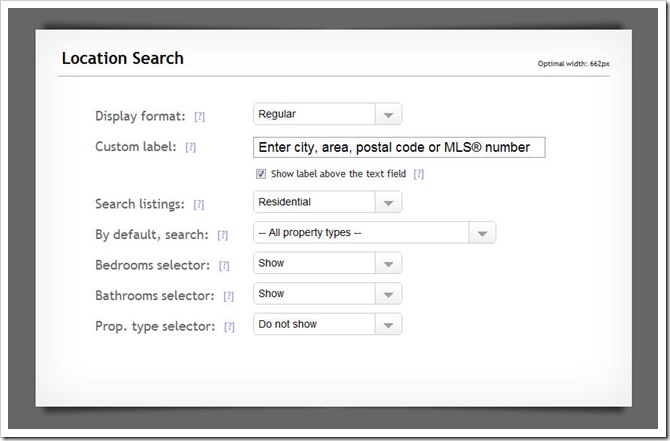Click the Show label above the text field text
The height and width of the screenshot is (441, 670).
pyautogui.click(x=338, y=174)
